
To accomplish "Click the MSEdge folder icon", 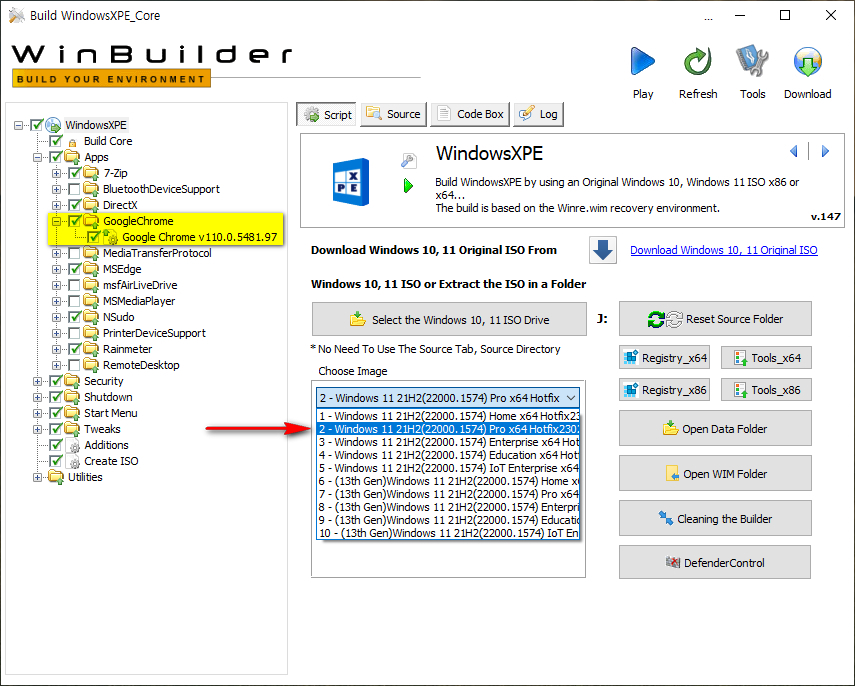I will pyautogui.click(x=91, y=269).
